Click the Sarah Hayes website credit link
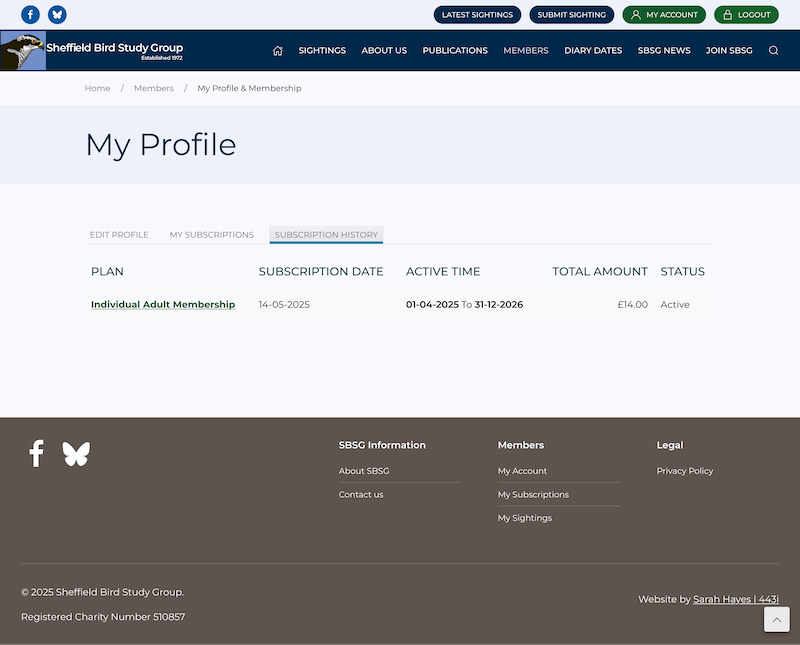The height and width of the screenshot is (645, 800). pos(735,600)
